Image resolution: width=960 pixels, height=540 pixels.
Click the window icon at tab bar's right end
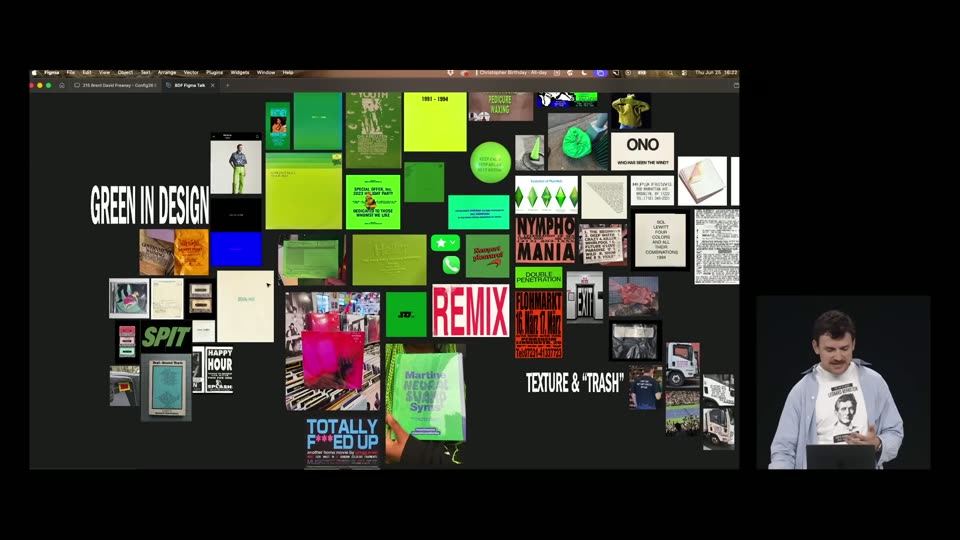735,85
